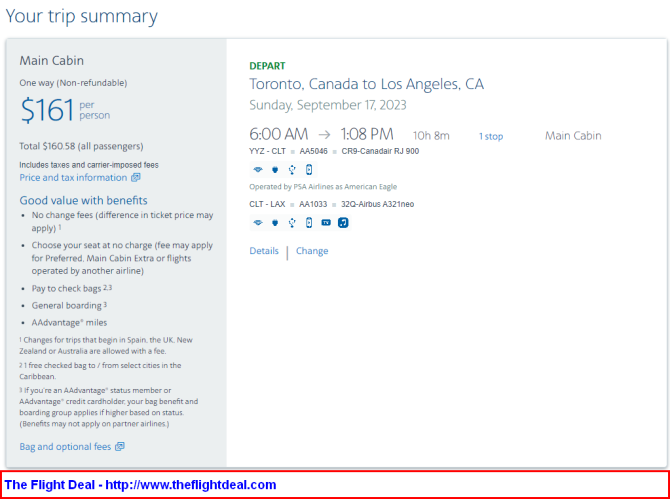The height and width of the screenshot is (499, 670).
Task: Click the USB power icon for CLT - LAX flight
Action: (x=292, y=223)
